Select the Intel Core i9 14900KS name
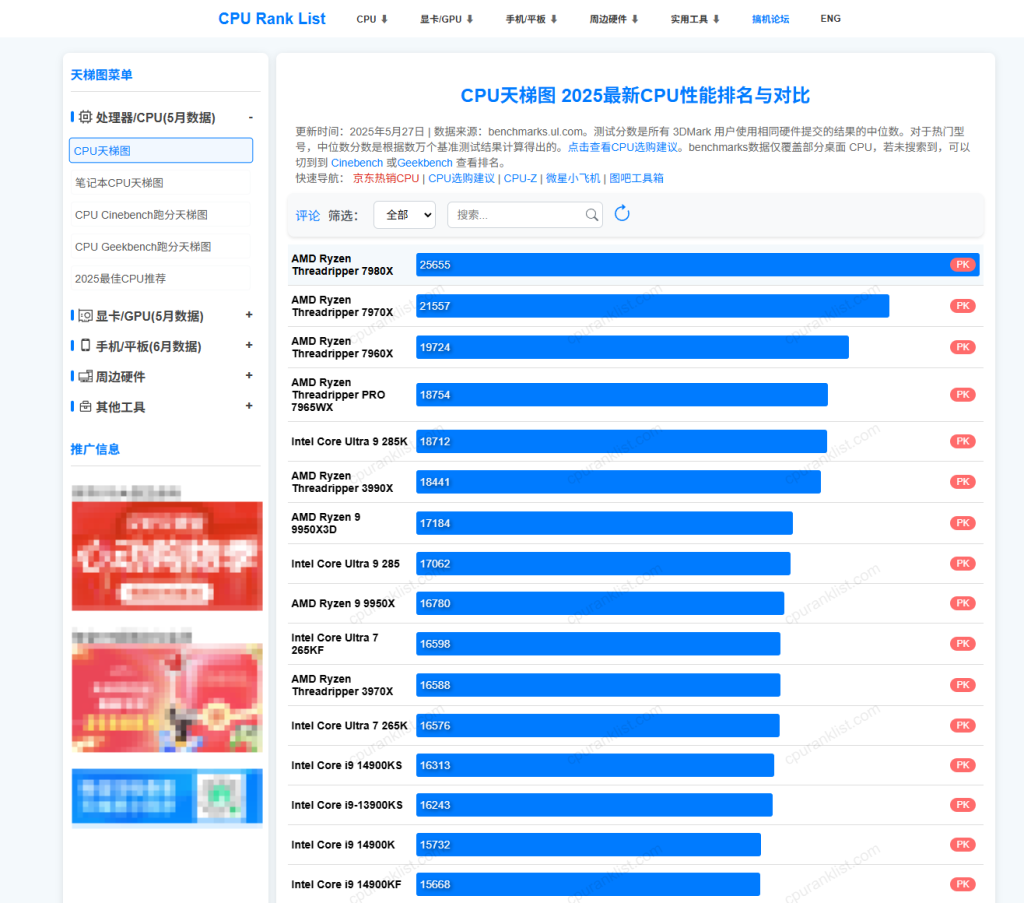This screenshot has height=903, width=1024. [347, 765]
